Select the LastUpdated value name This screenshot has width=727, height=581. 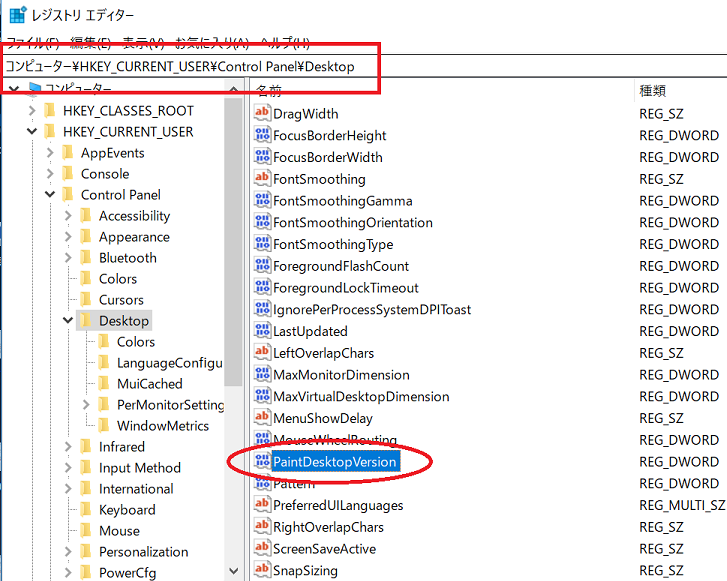coord(310,331)
